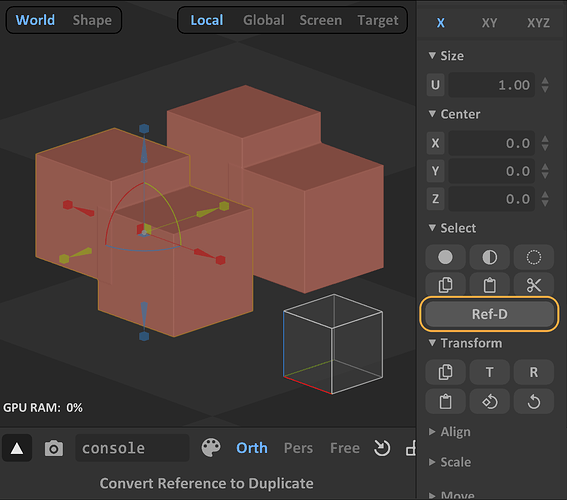Increase Center X with up stepper
The height and width of the screenshot is (500, 567).
tap(545, 139)
